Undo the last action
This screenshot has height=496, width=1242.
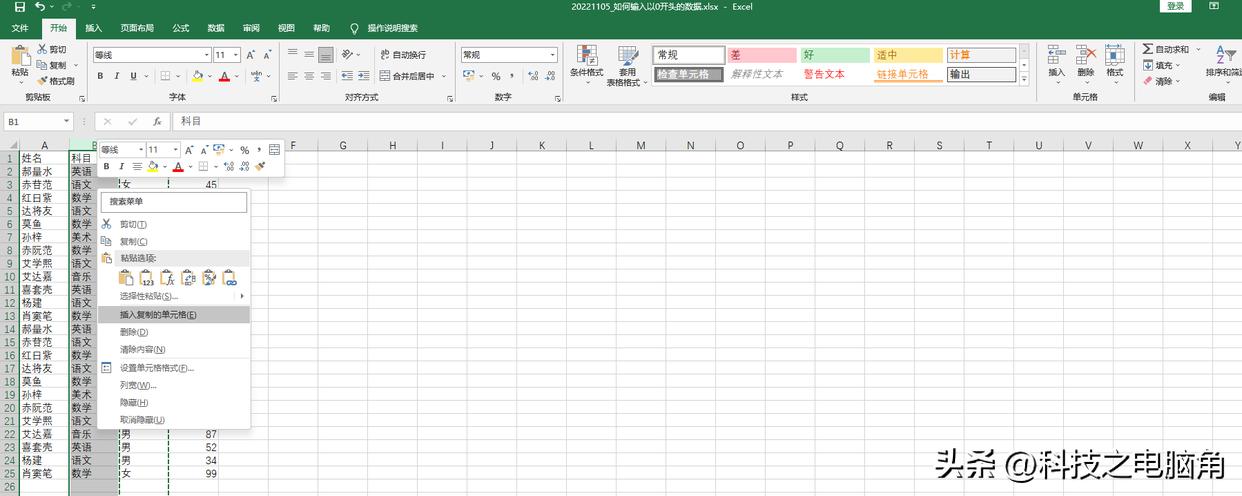pos(40,7)
